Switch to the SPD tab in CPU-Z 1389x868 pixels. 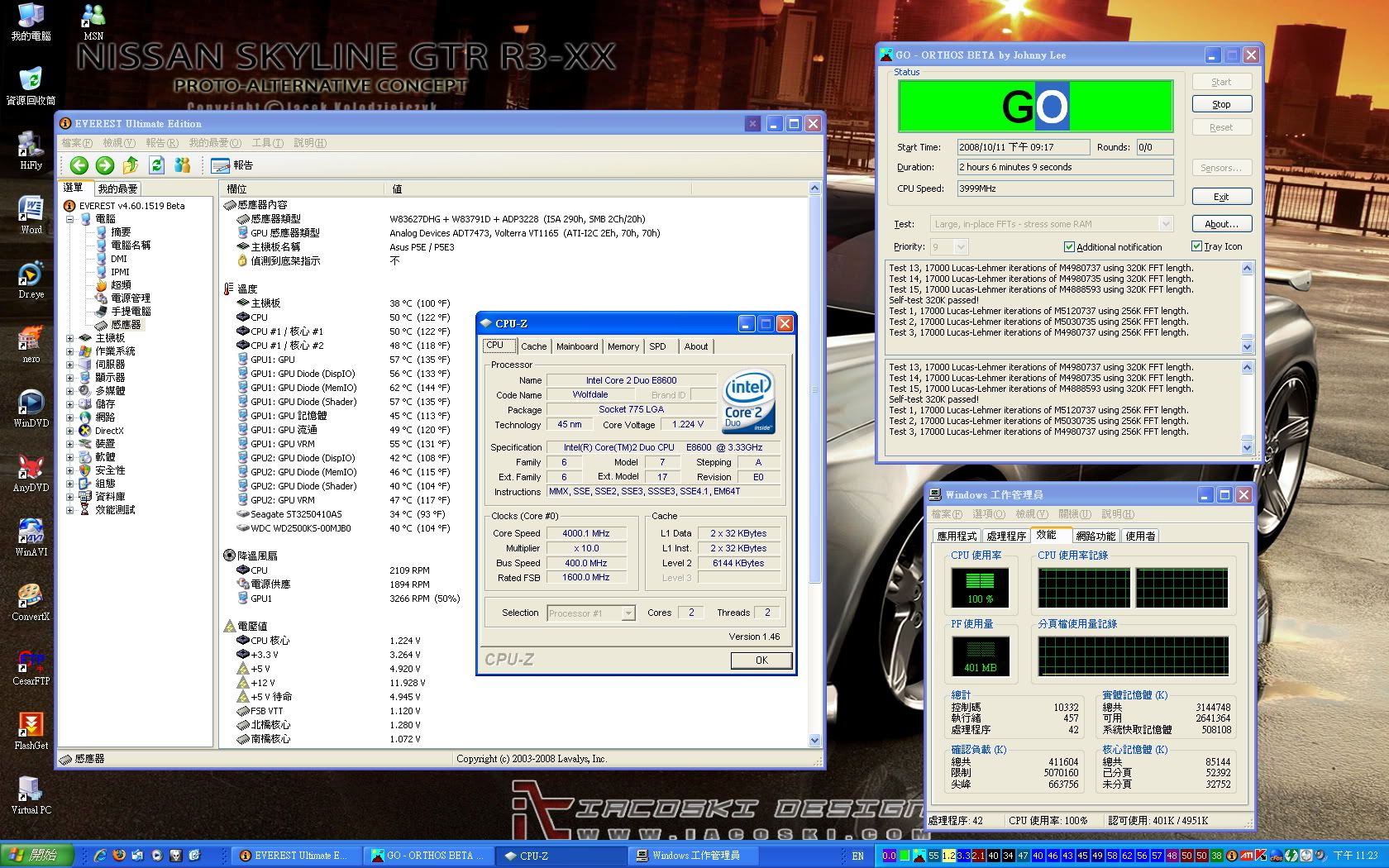[657, 346]
